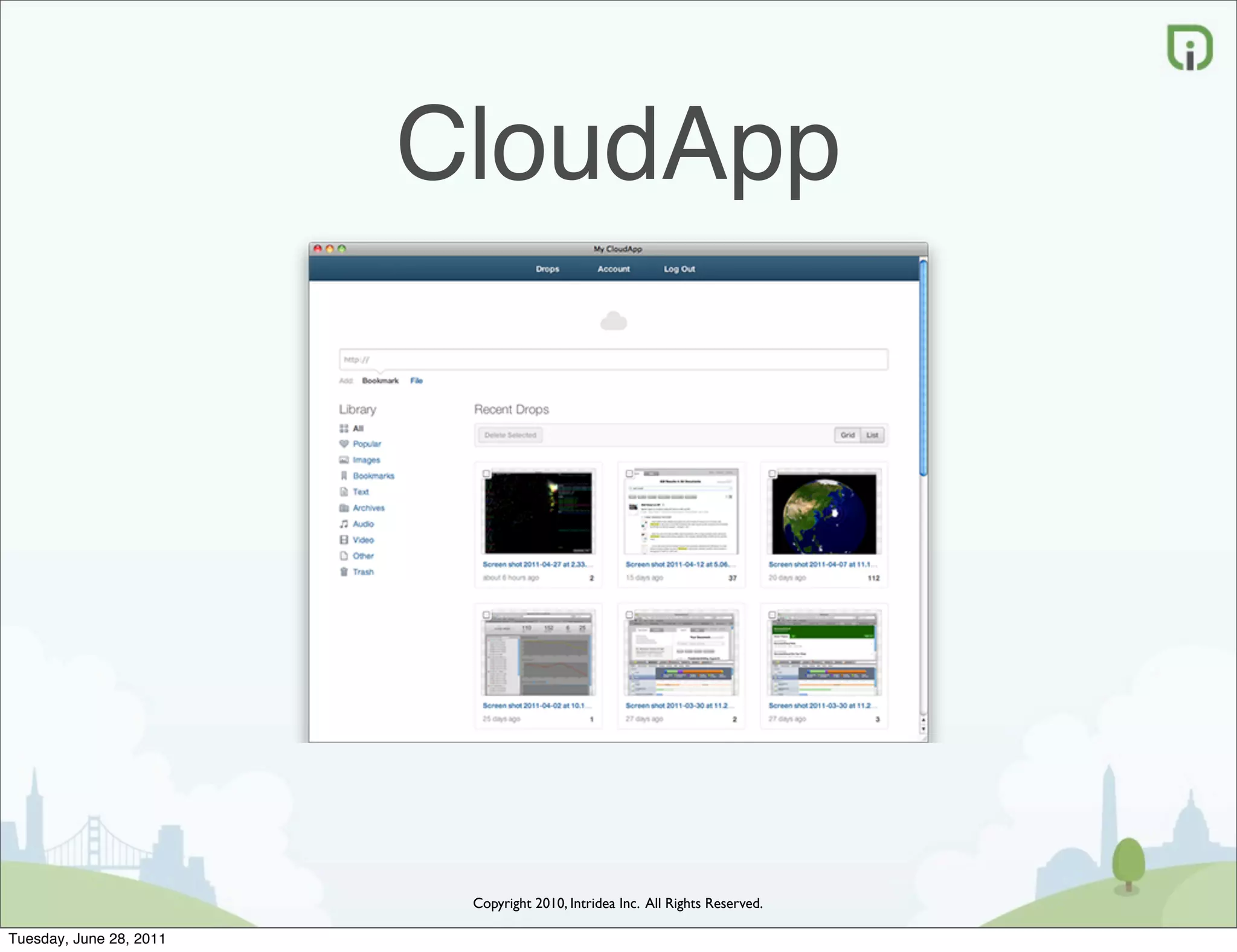
Task: Open the green header page thumbnail
Action: tap(824, 653)
